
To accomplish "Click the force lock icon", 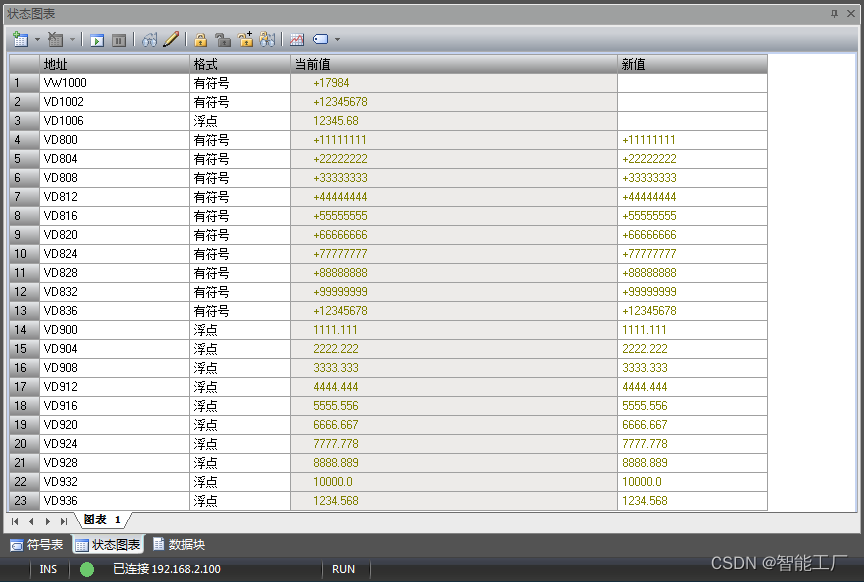I will click(201, 40).
